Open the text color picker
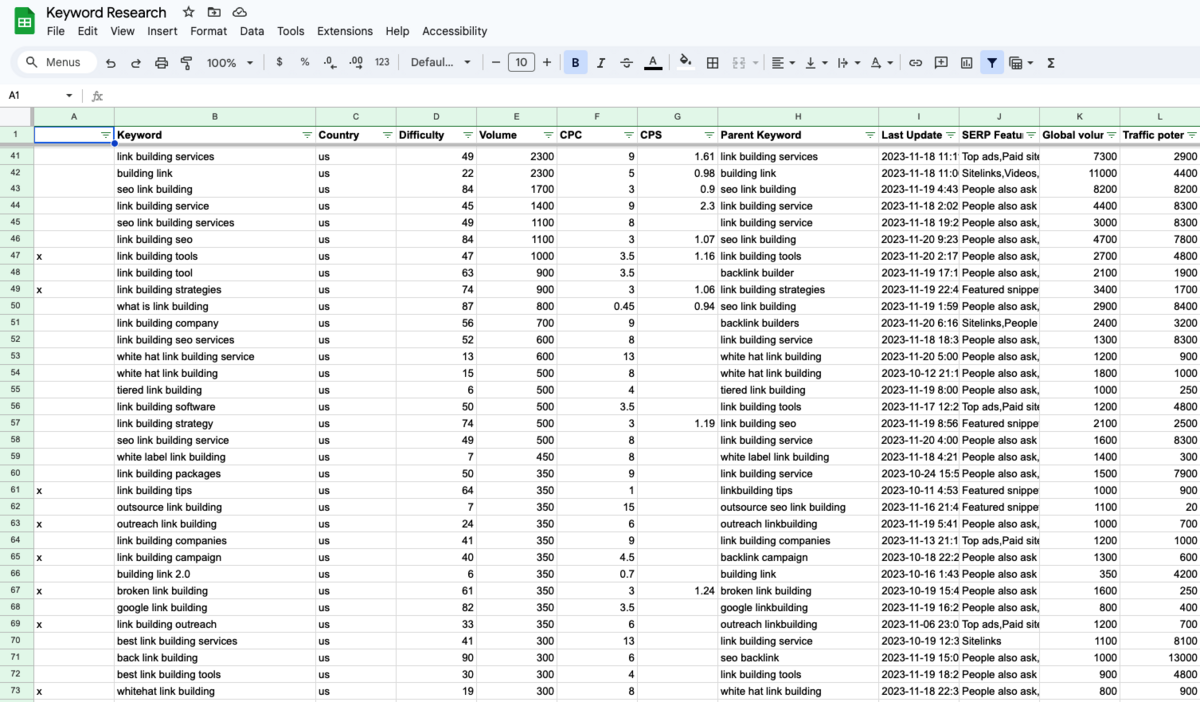1200x702 pixels. pyautogui.click(x=653, y=63)
